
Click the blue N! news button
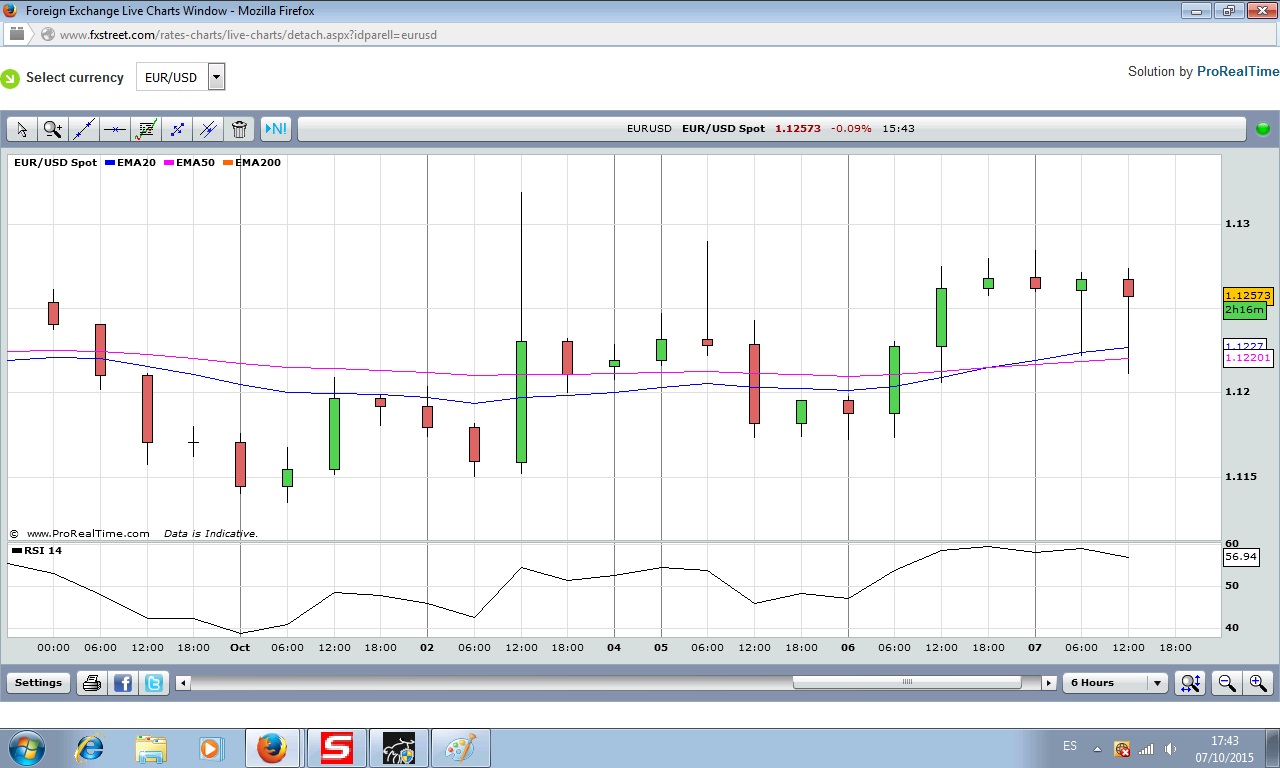click(275, 129)
